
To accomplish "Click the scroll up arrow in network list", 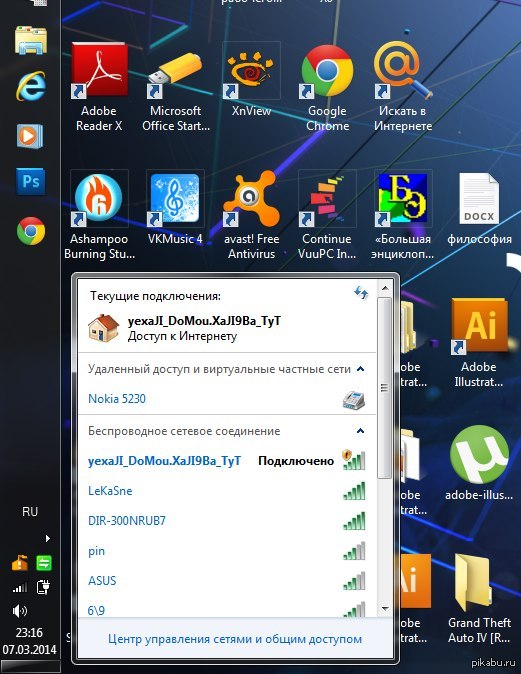I will tap(385, 288).
